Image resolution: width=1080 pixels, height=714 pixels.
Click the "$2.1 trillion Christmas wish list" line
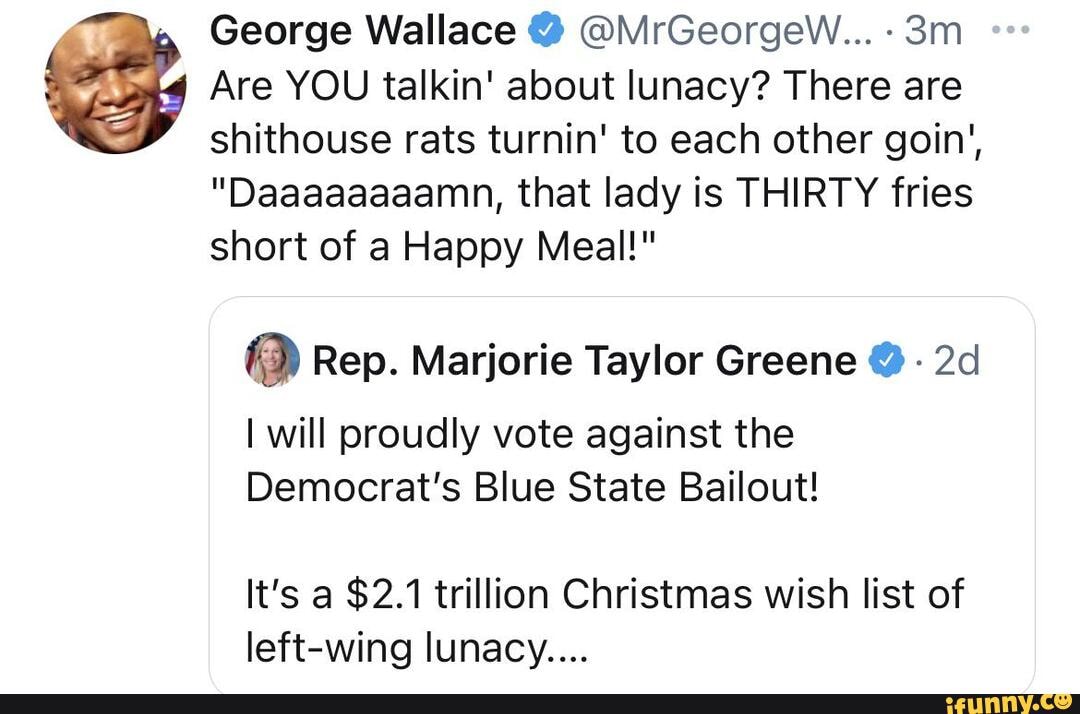click(604, 595)
